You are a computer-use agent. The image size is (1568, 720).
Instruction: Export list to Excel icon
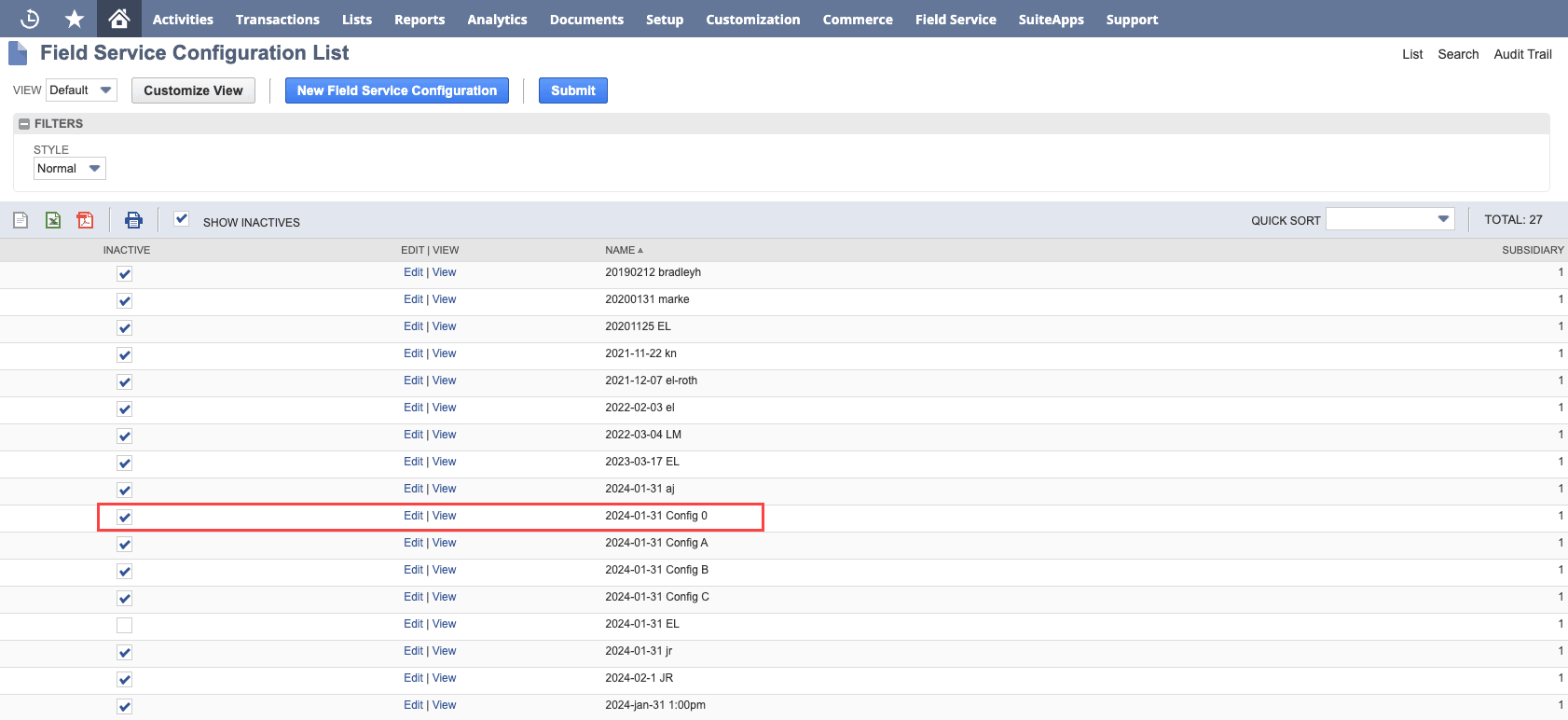click(x=53, y=220)
